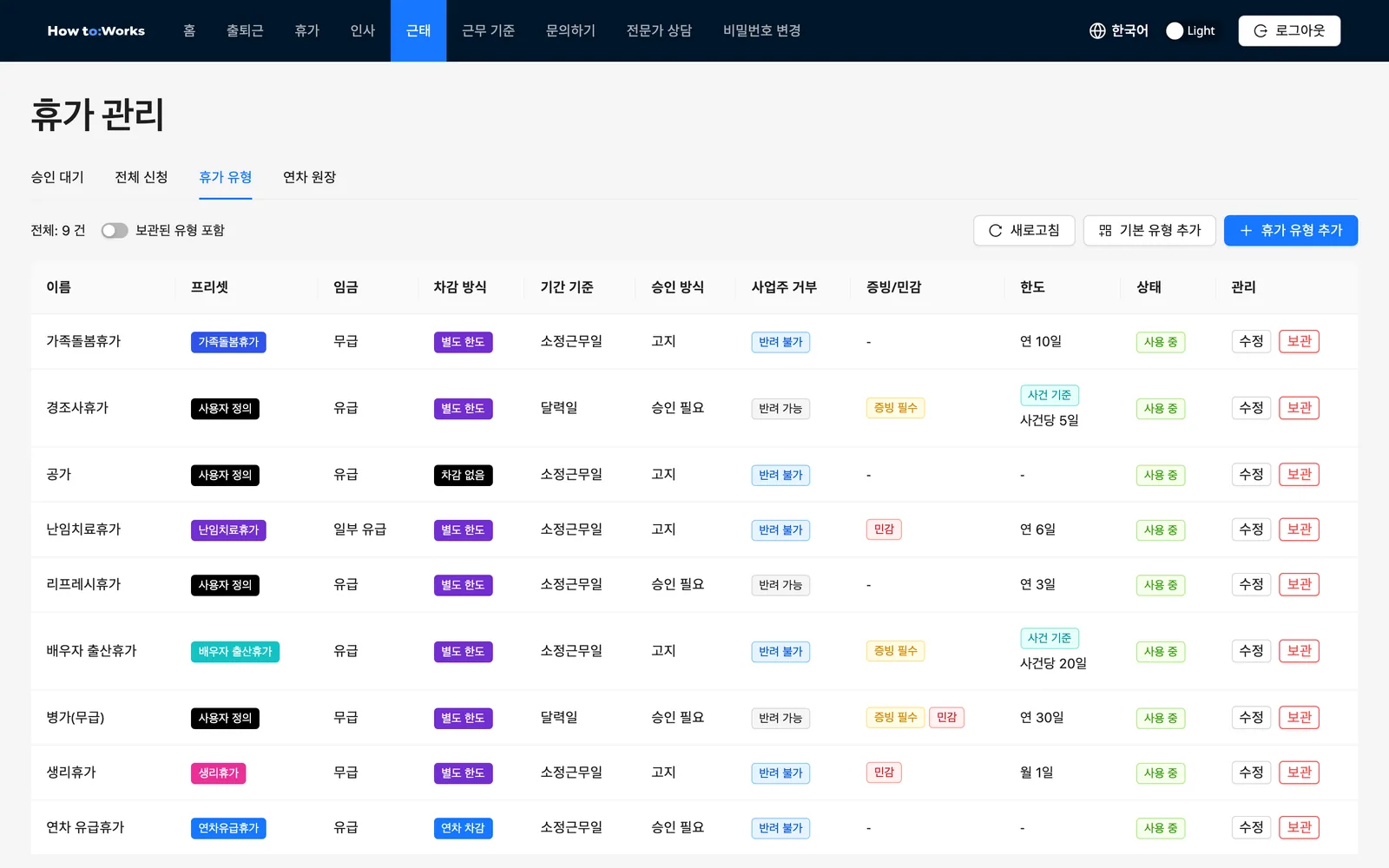Click 수정 for 리프레시휴가 row
The image size is (1389, 868).
click(x=1251, y=584)
